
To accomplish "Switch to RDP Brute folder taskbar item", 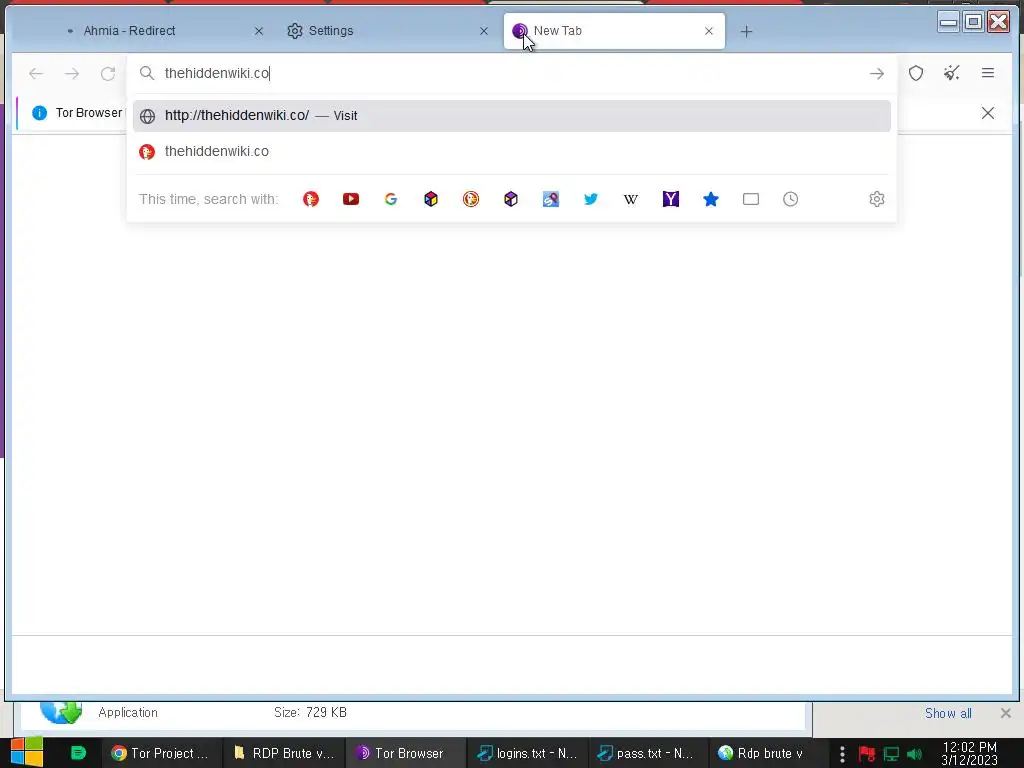I will 283,753.
